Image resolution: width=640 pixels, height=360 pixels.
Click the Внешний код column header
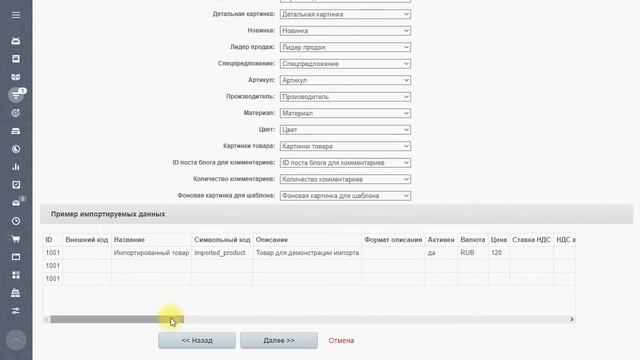pos(87,240)
